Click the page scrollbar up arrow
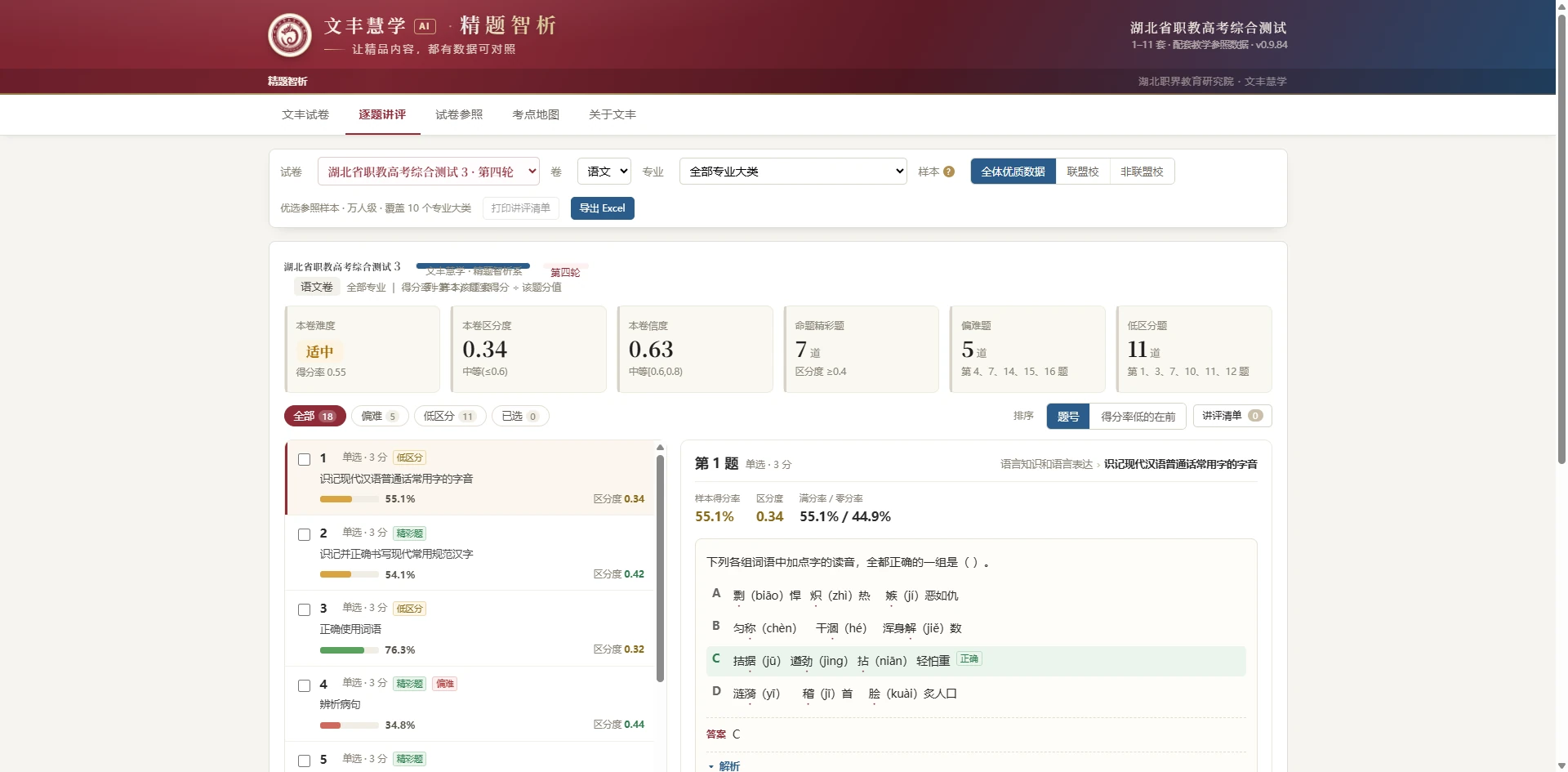 coord(1561,6)
